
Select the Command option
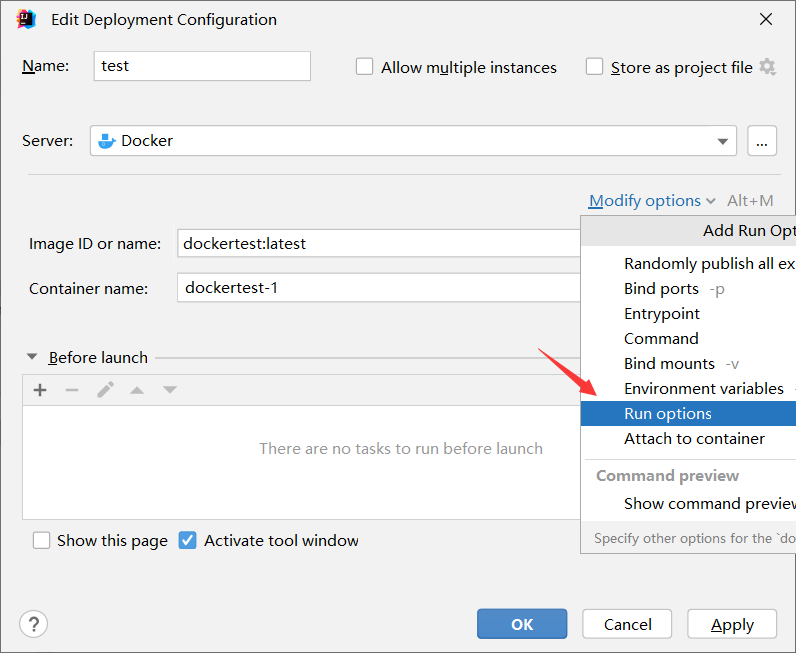tap(688, 338)
